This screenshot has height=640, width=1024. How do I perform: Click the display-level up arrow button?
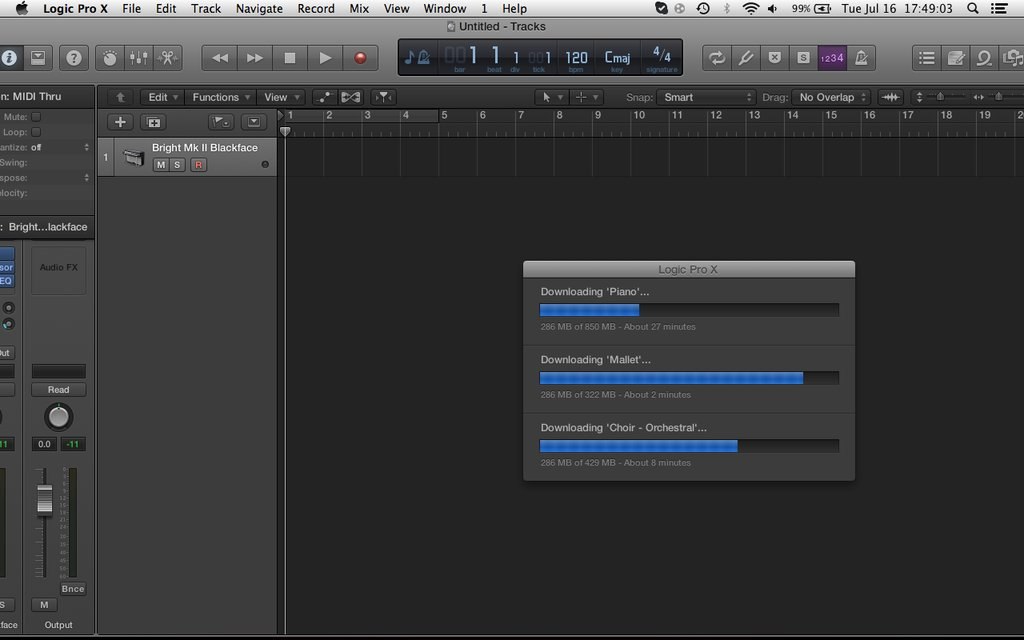(120, 97)
